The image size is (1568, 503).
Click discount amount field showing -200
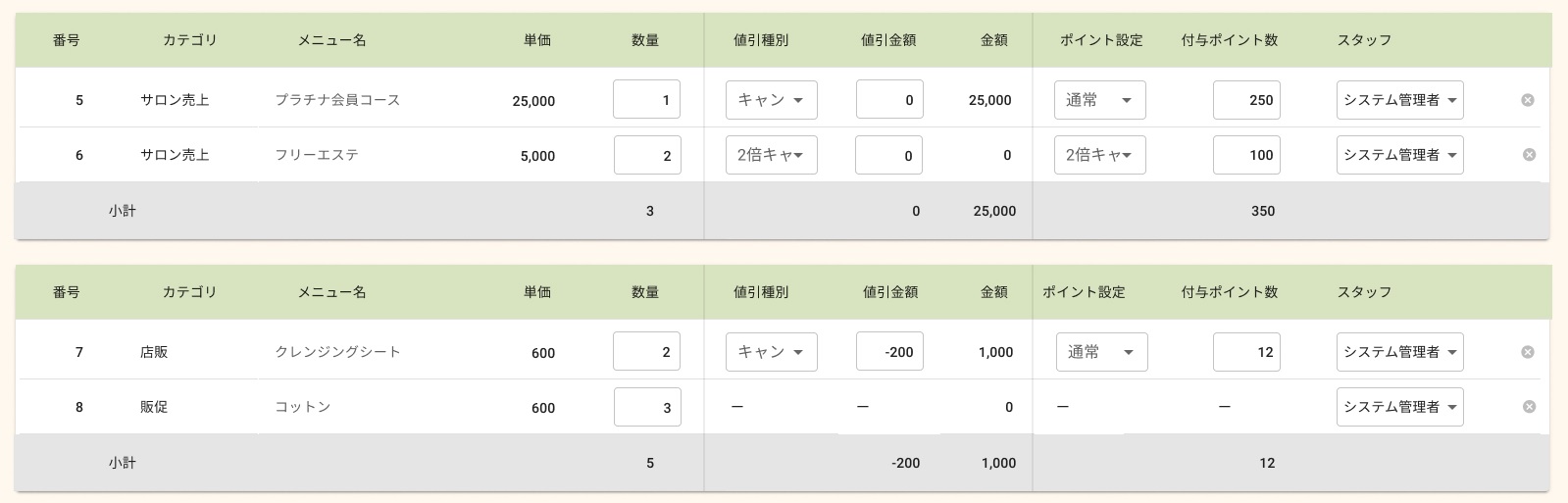tap(888, 352)
